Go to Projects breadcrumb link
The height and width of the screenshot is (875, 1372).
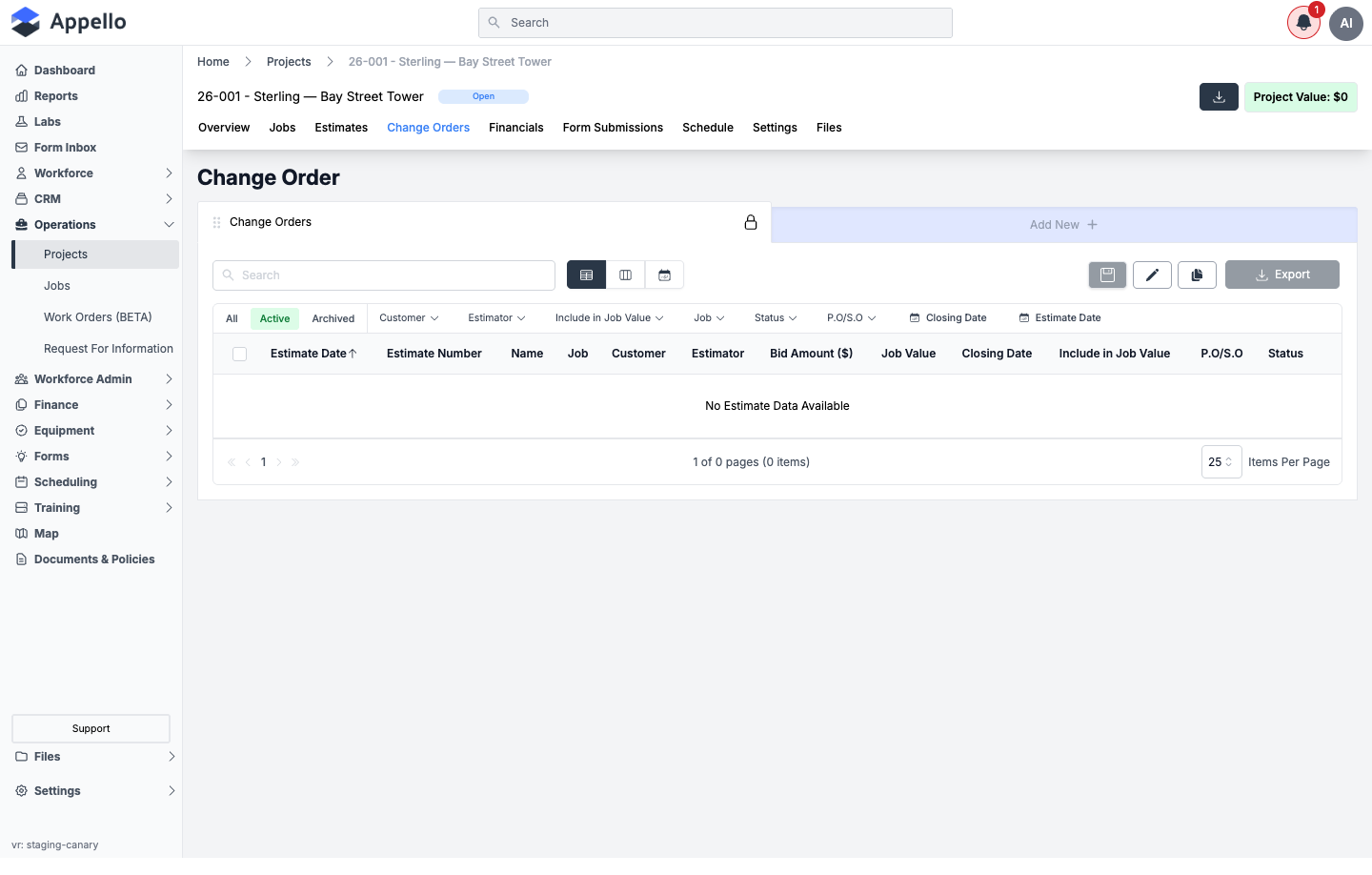[289, 62]
